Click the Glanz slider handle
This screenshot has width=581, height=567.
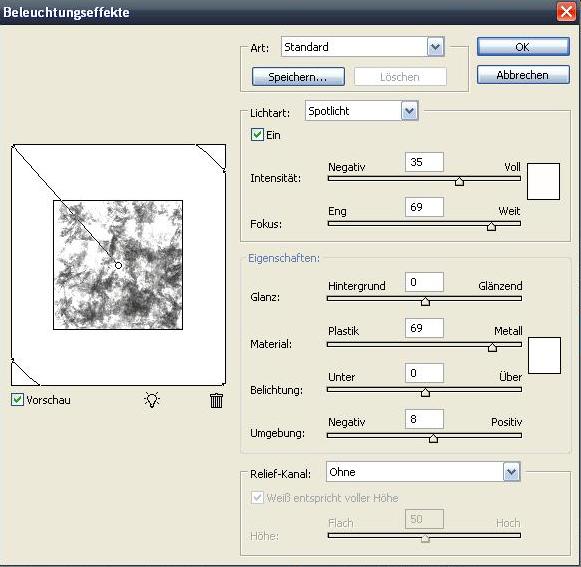pyautogui.click(x=425, y=301)
